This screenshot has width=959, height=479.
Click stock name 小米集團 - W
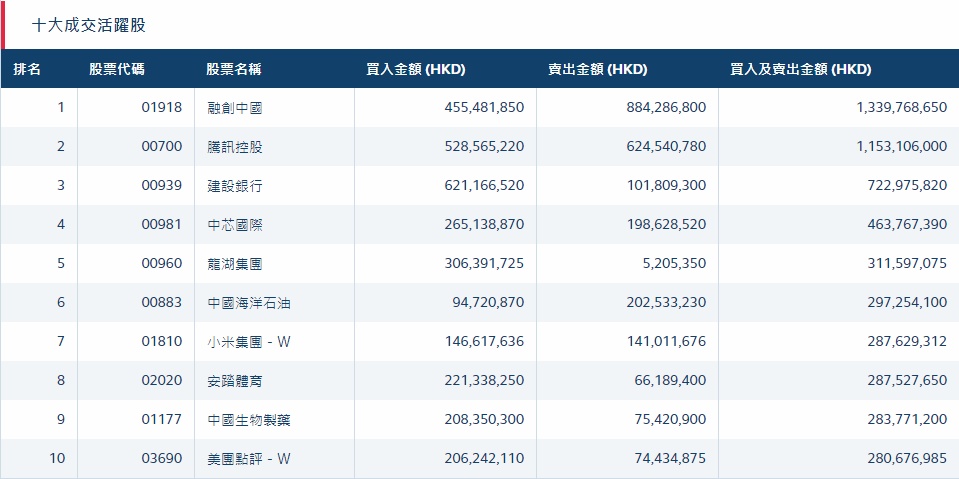coord(249,342)
